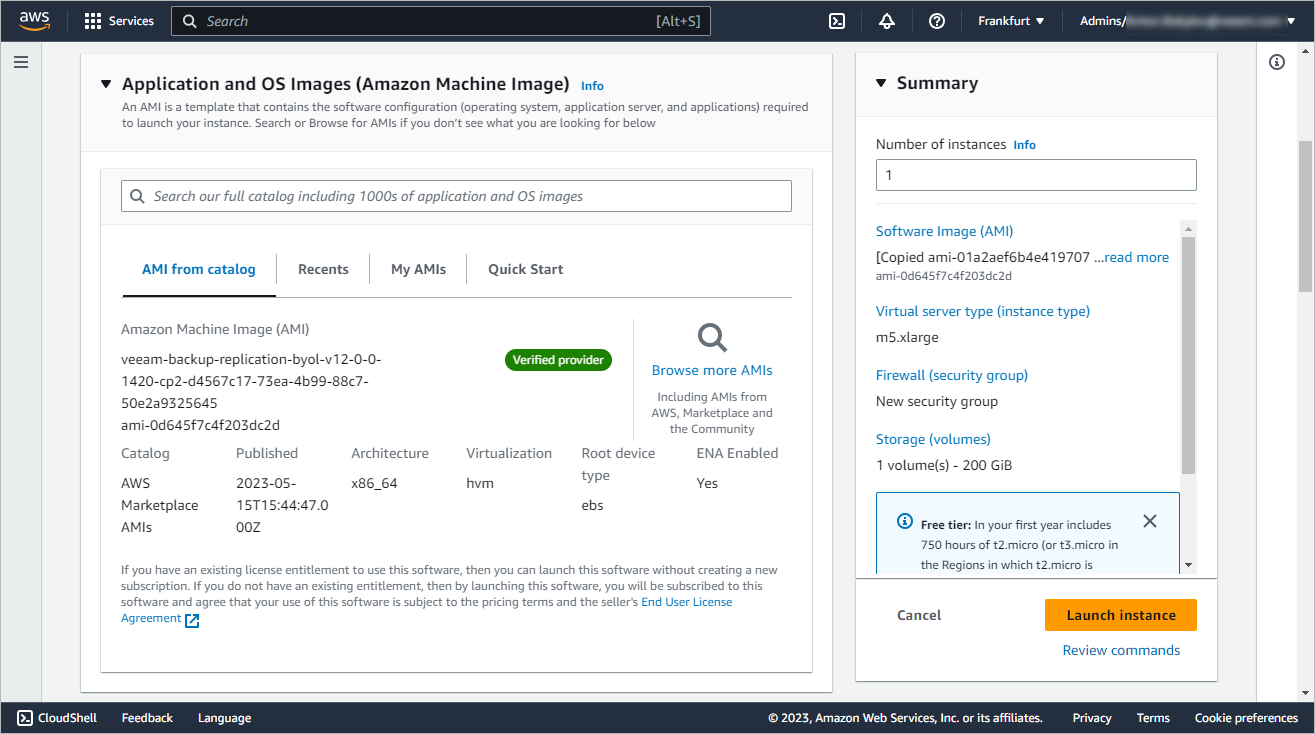Open Feedback in the footer
1315x734 pixels.
click(x=147, y=718)
